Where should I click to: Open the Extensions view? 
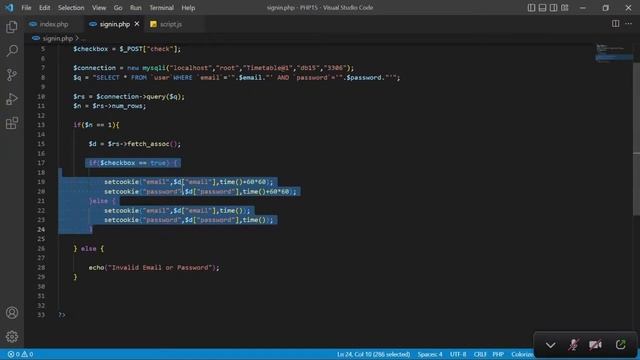tap(12, 123)
